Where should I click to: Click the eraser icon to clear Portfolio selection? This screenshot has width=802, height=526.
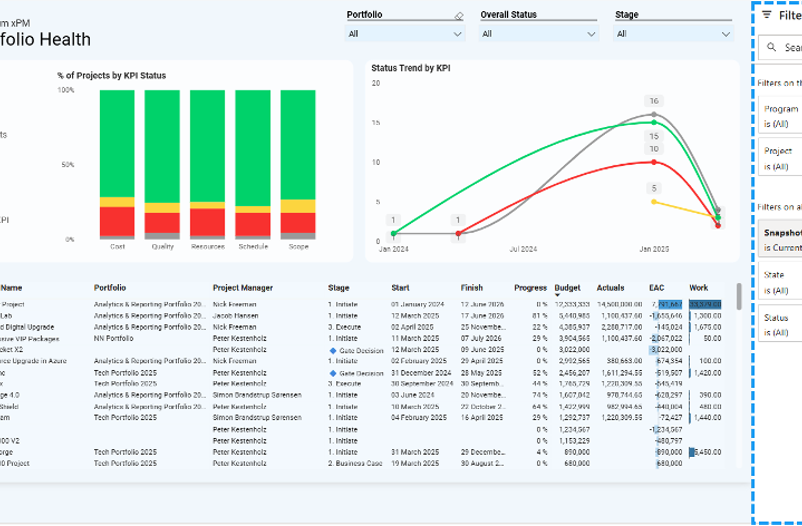tap(458, 16)
